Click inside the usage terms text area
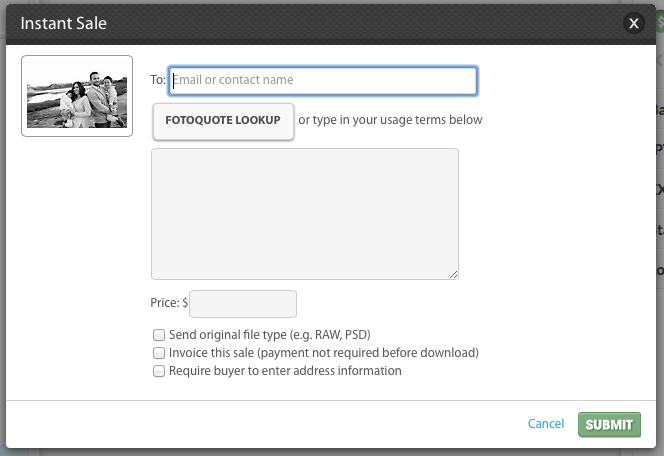The height and width of the screenshot is (456, 664). 304,214
